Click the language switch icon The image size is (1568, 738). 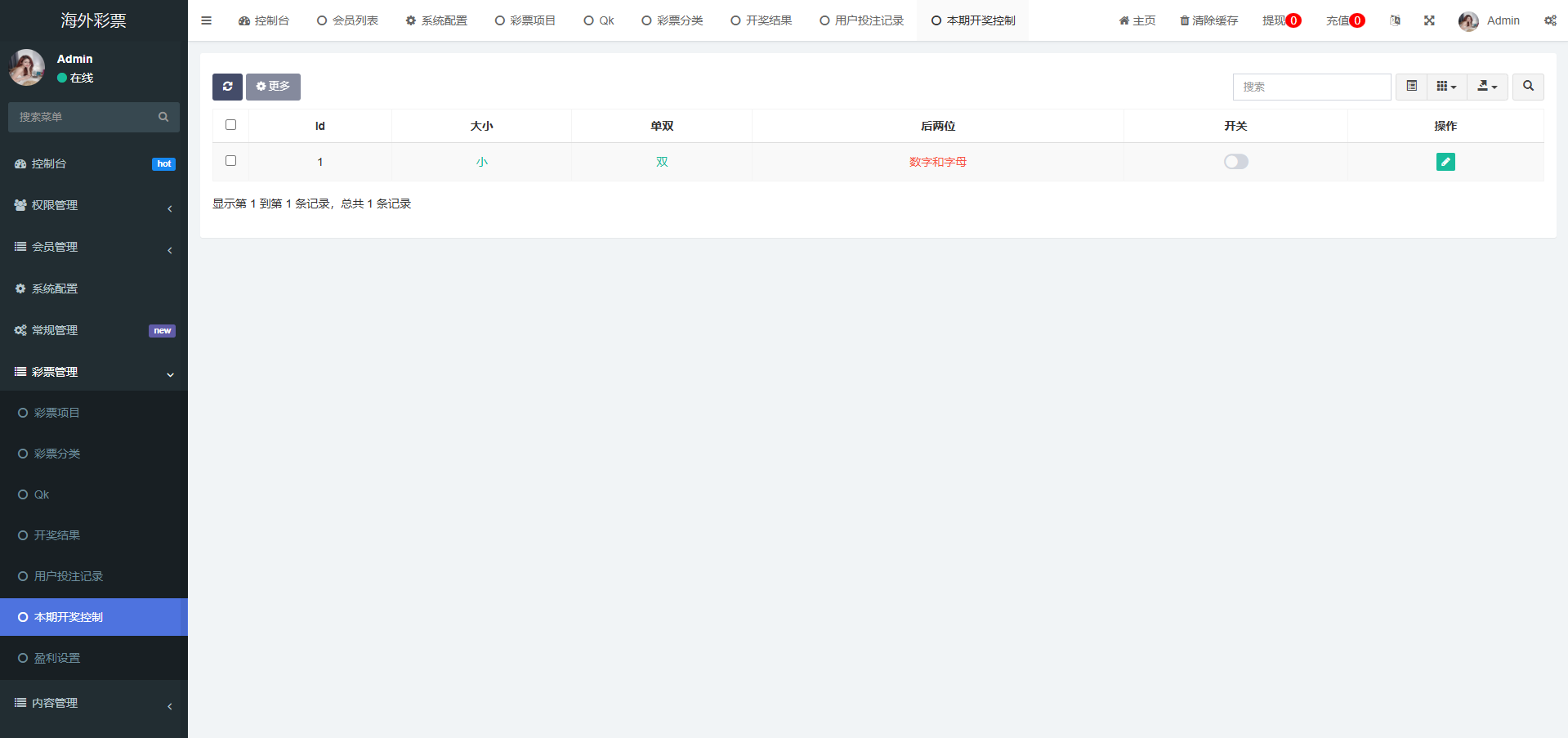click(1395, 20)
